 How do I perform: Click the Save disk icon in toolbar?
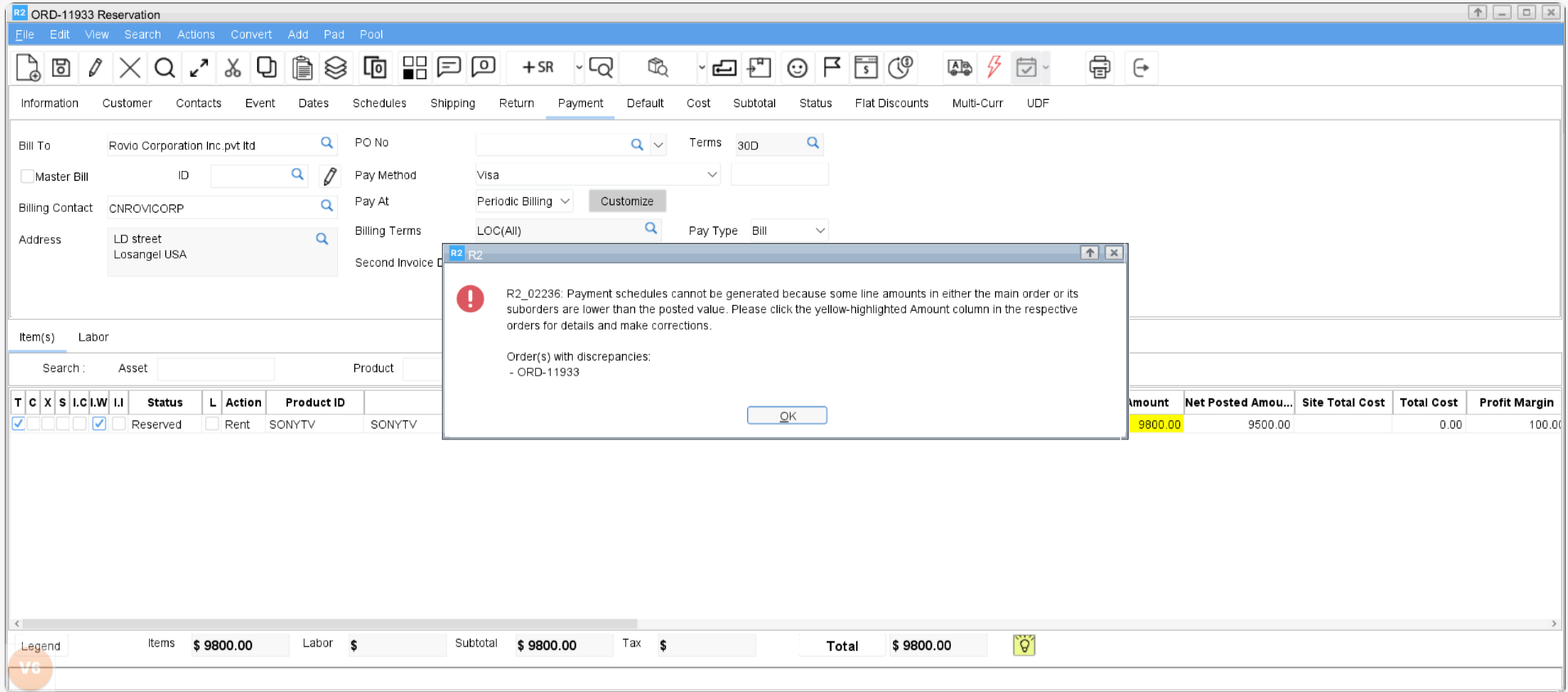point(61,68)
